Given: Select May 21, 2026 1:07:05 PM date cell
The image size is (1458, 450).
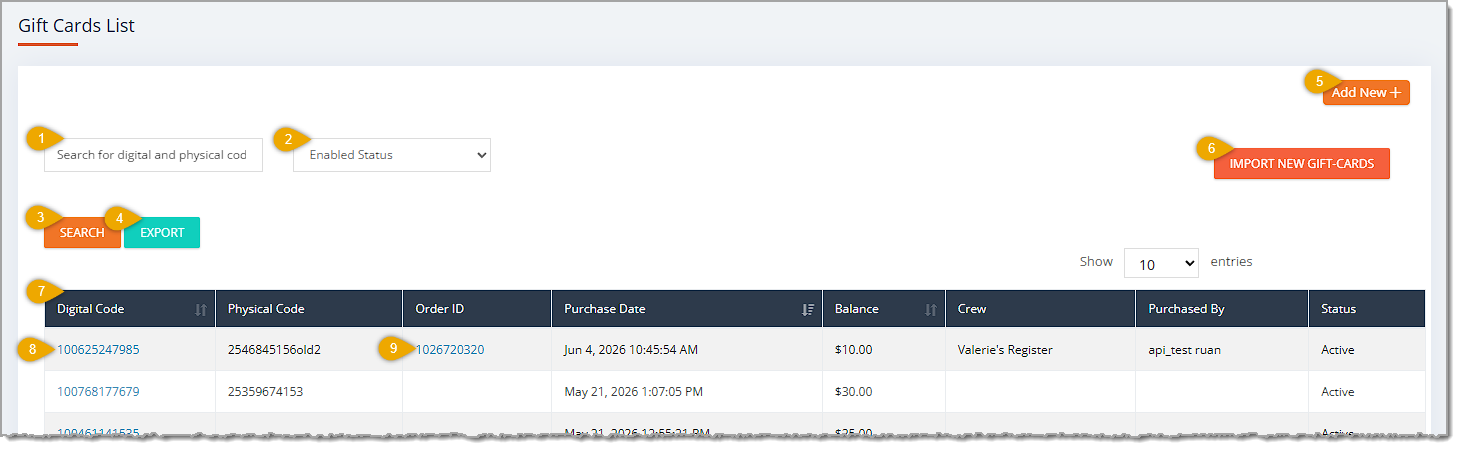Looking at the screenshot, I should point(687,392).
